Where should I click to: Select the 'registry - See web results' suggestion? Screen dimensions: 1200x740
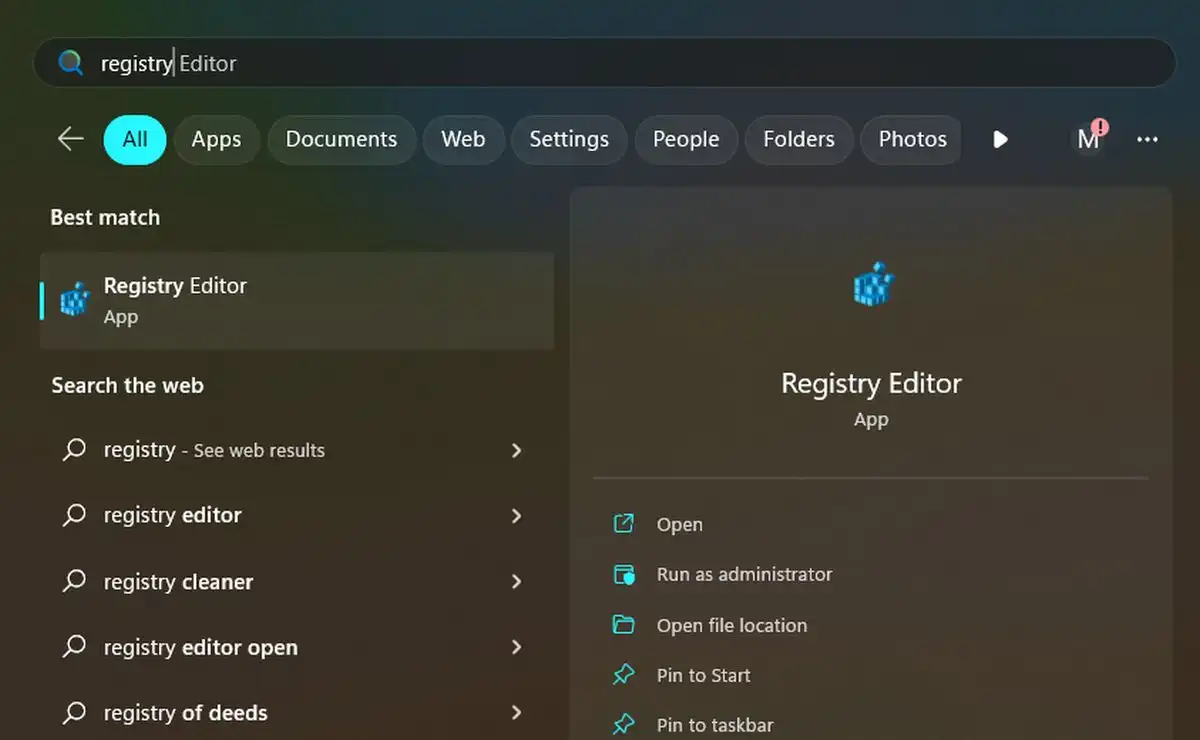coord(295,450)
